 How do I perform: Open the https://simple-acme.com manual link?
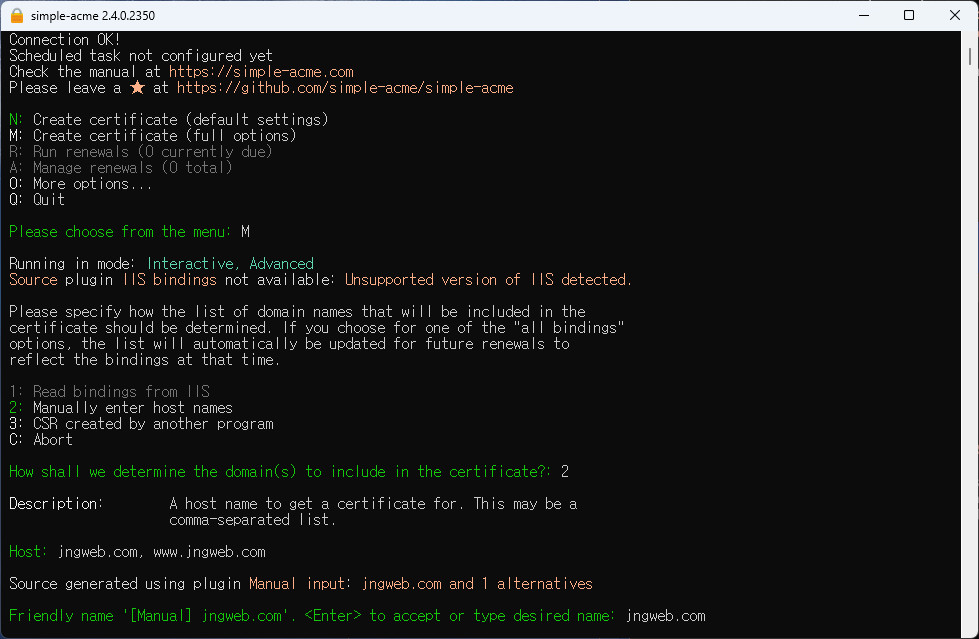[261, 72]
